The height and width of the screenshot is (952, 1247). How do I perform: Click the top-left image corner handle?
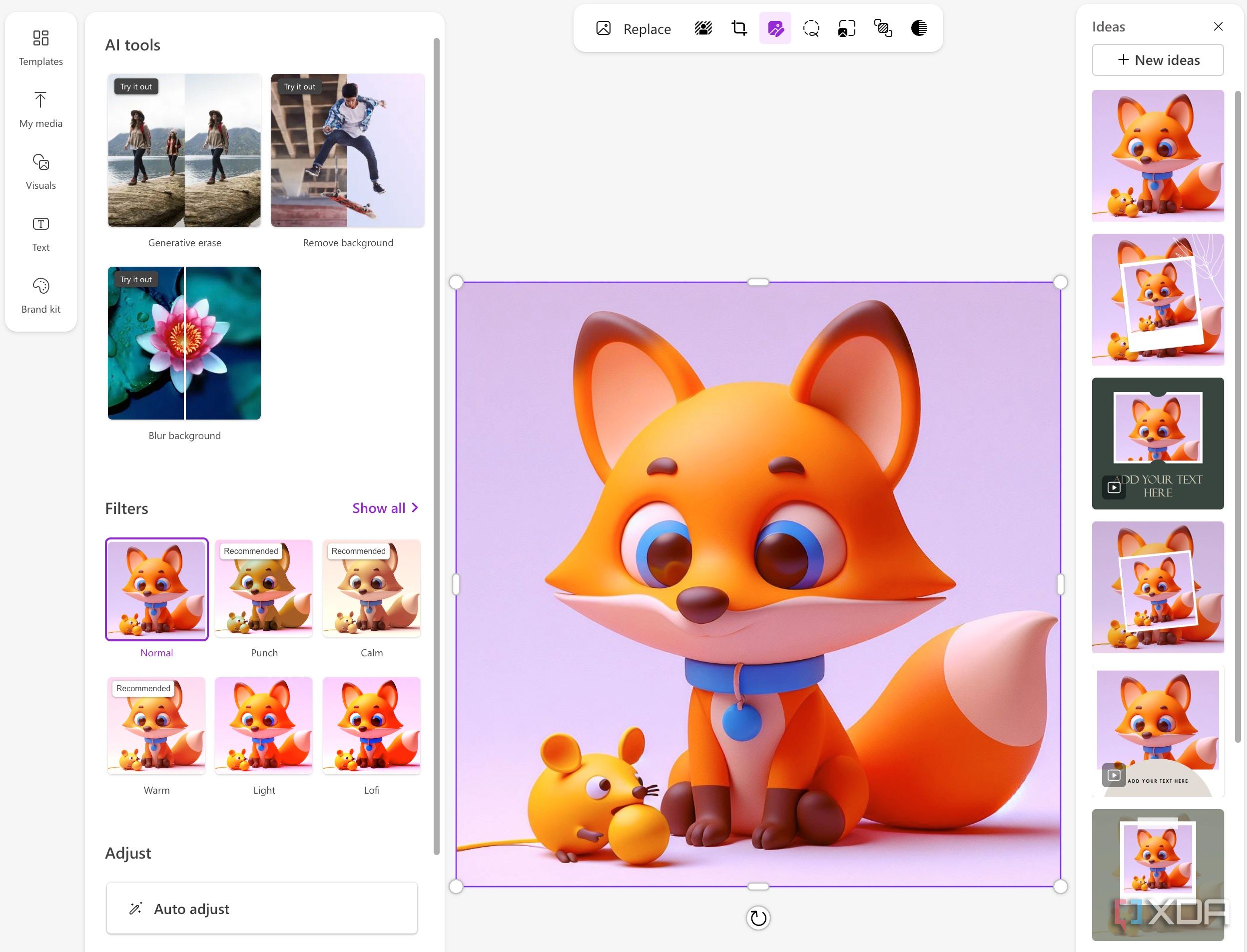(456, 282)
